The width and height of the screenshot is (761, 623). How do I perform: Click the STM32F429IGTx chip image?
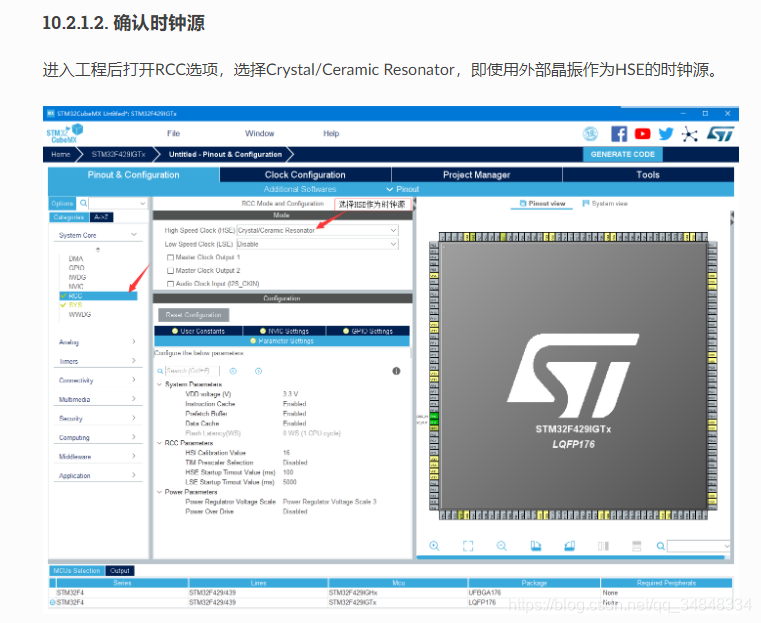pos(573,376)
